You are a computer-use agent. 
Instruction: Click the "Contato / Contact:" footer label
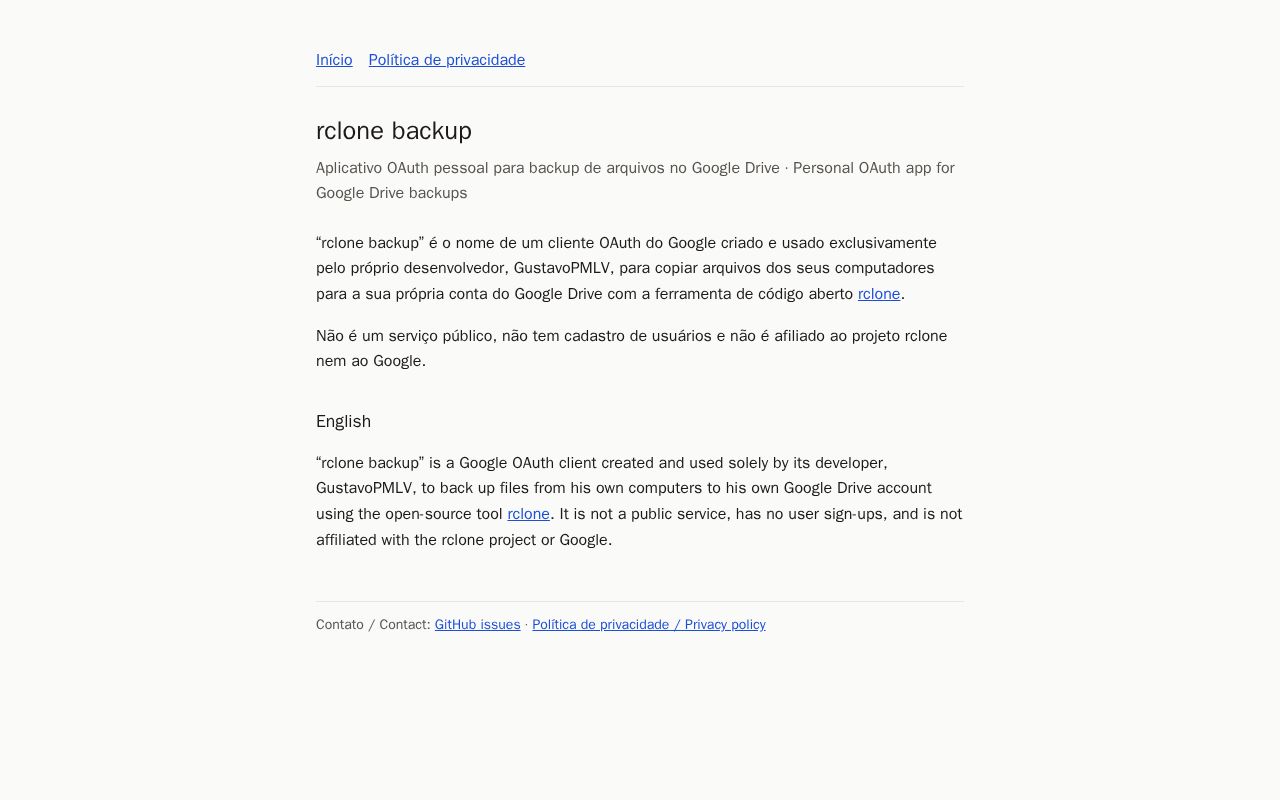373,624
